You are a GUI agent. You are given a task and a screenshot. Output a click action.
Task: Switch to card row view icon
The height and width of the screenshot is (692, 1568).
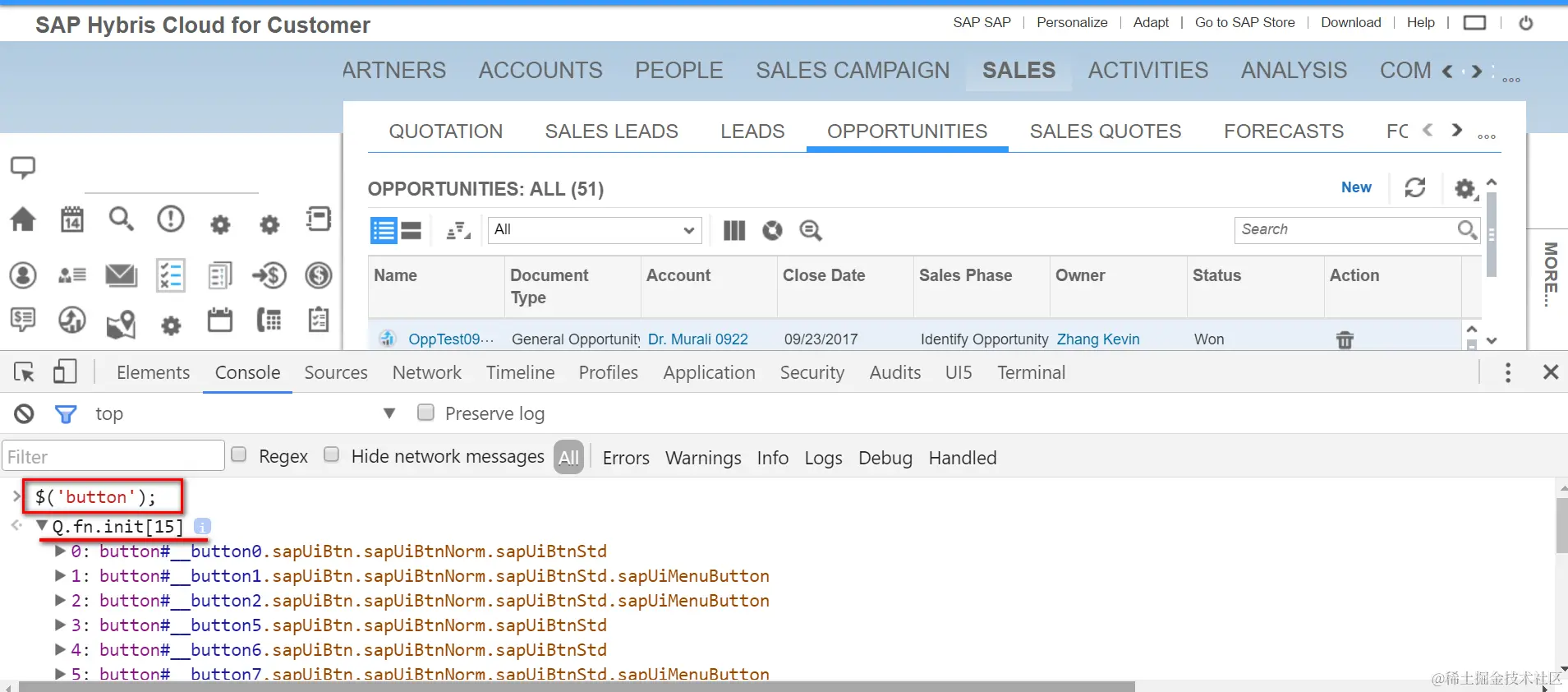412,231
